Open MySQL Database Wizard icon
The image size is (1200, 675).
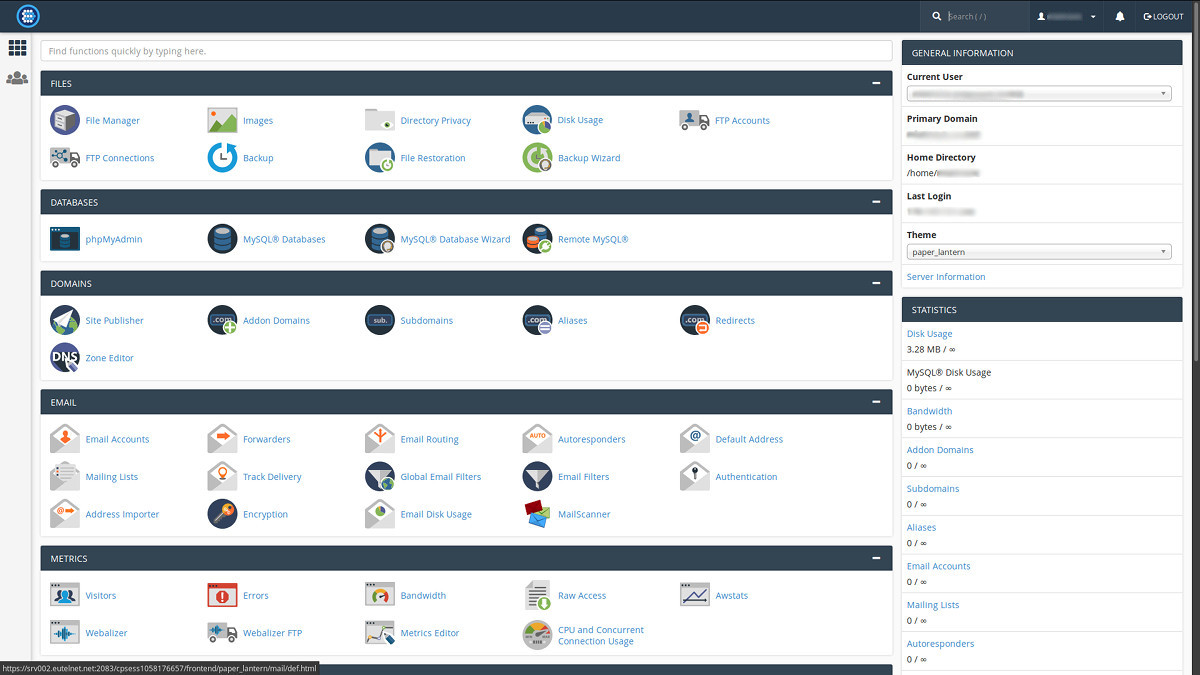click(x=380, y=239)
